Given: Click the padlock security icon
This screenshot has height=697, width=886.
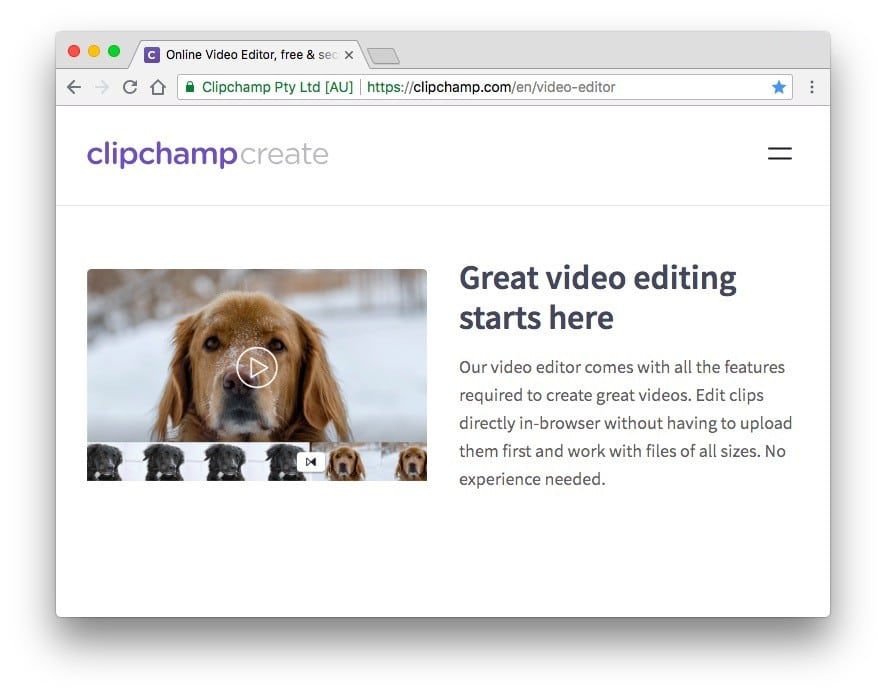Looking at the screenshot, I should point(190,87).
